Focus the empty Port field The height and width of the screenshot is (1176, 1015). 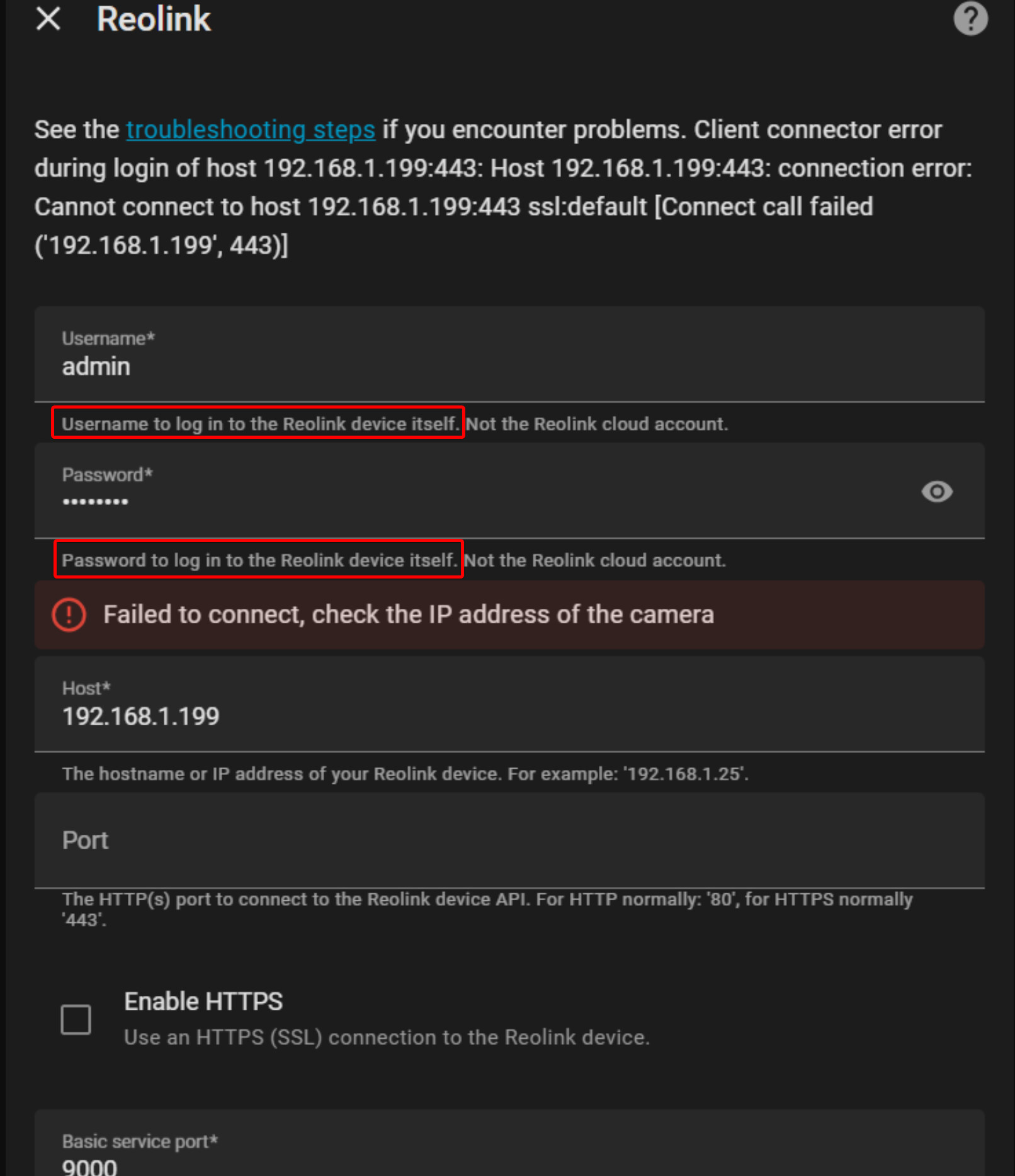509,840
